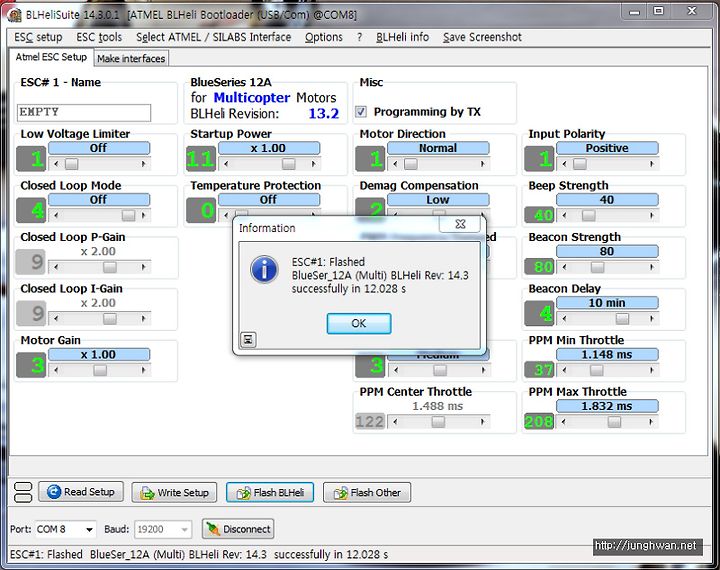The width and height of the screenshot is (720, 570).
Task: Click Motor Direction slider thumb
Action: click(x=411, y=164)
